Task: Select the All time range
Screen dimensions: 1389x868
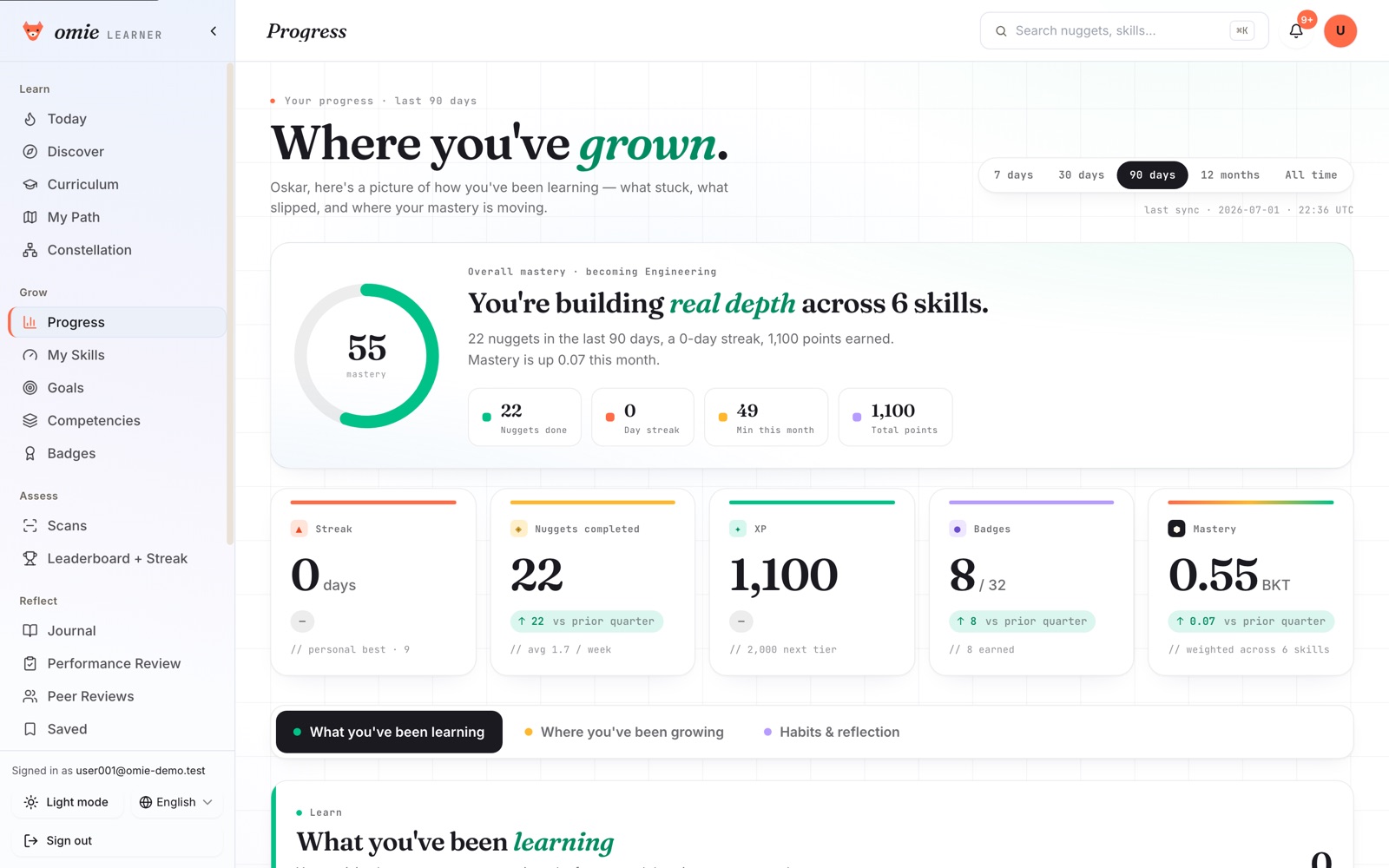Action: pos(1311,174)
